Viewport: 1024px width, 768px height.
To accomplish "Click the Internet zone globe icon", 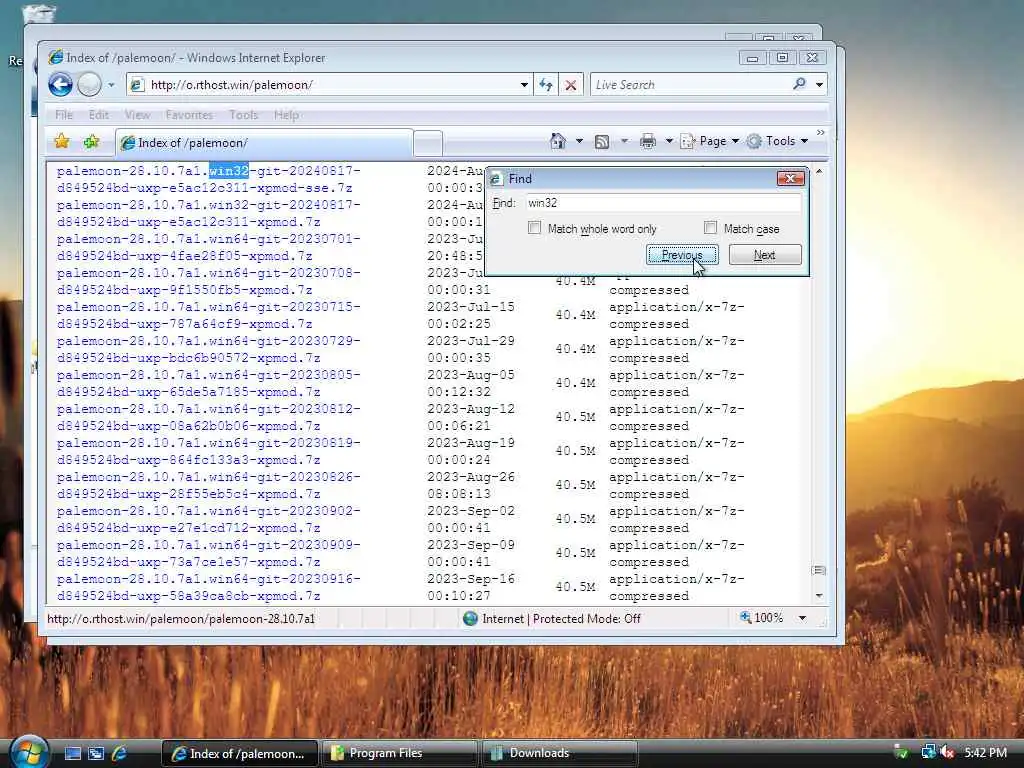I will coord(470,618).
